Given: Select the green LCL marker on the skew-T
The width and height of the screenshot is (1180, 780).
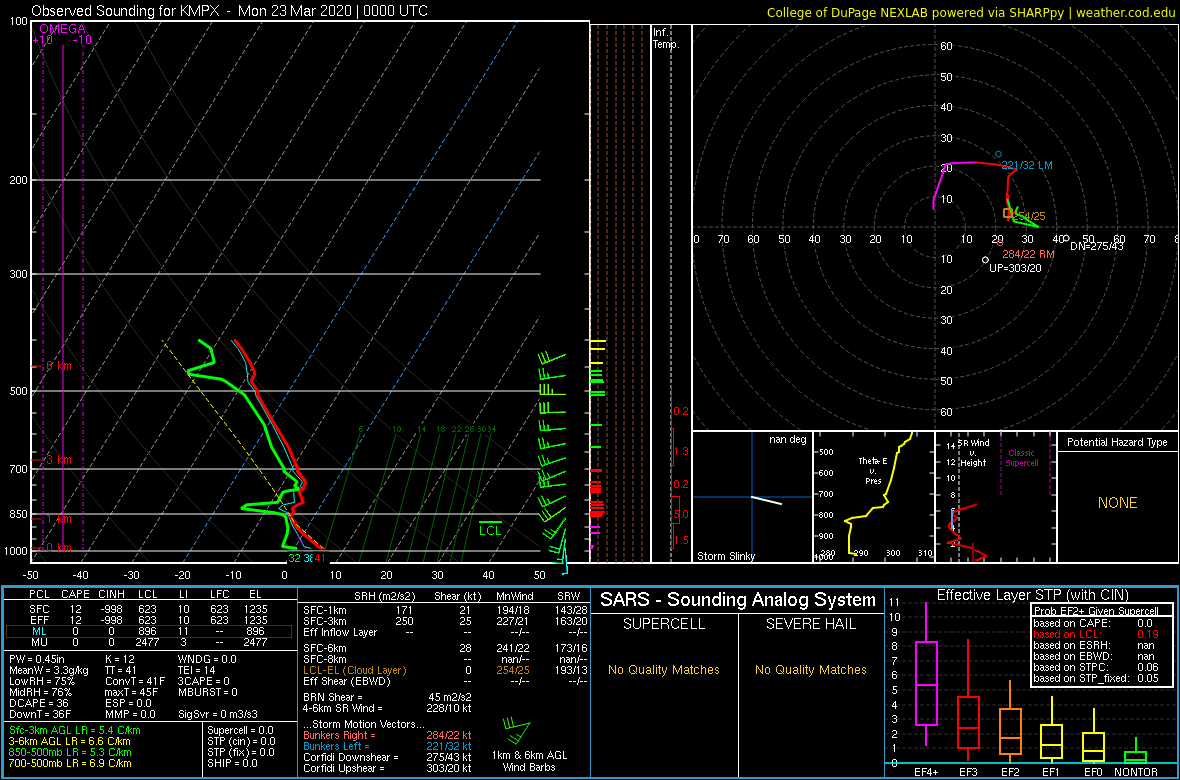Looking at the screenshot, I should 490,527.
